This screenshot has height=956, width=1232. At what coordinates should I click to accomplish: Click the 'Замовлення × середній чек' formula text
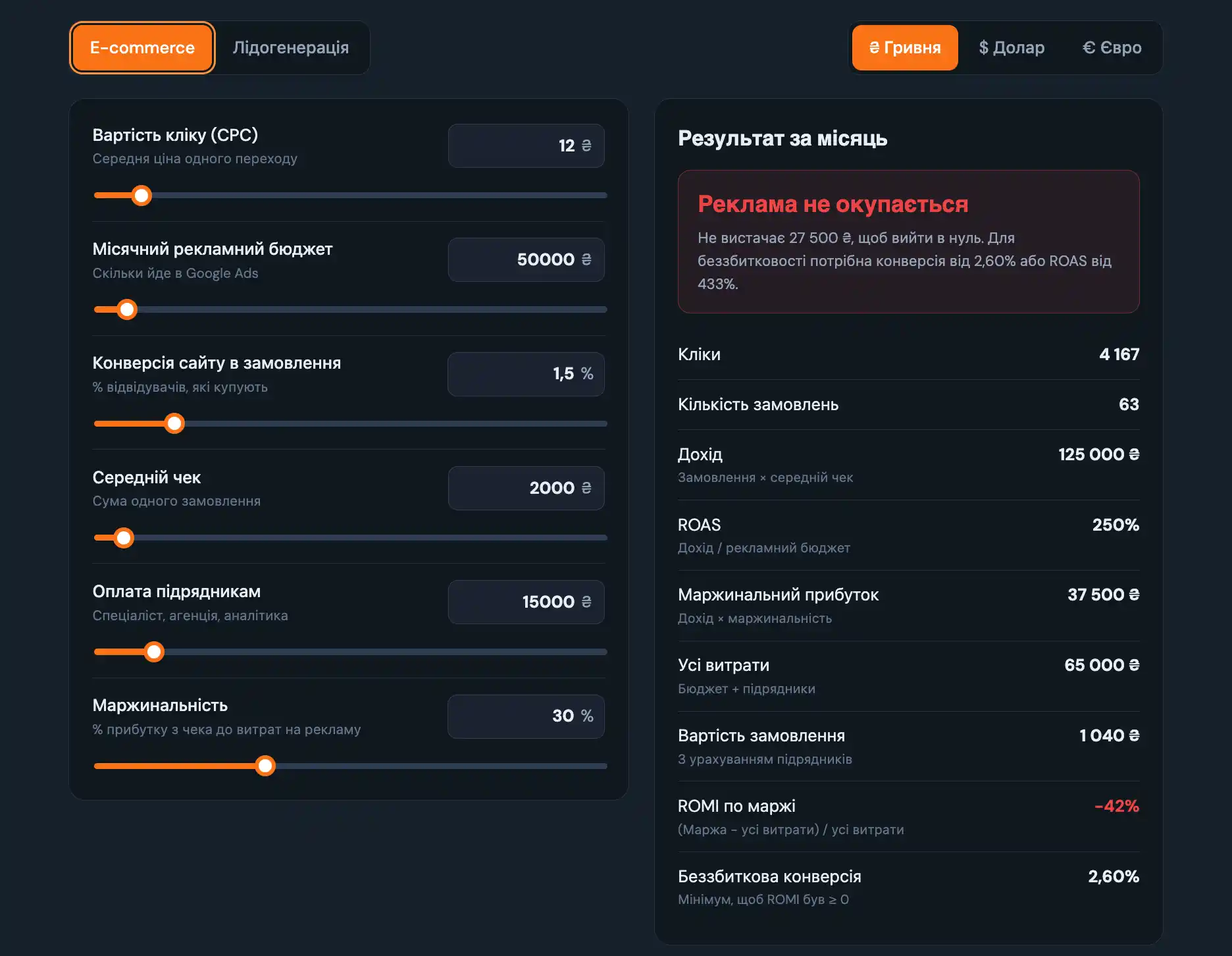tap(765, 477)
